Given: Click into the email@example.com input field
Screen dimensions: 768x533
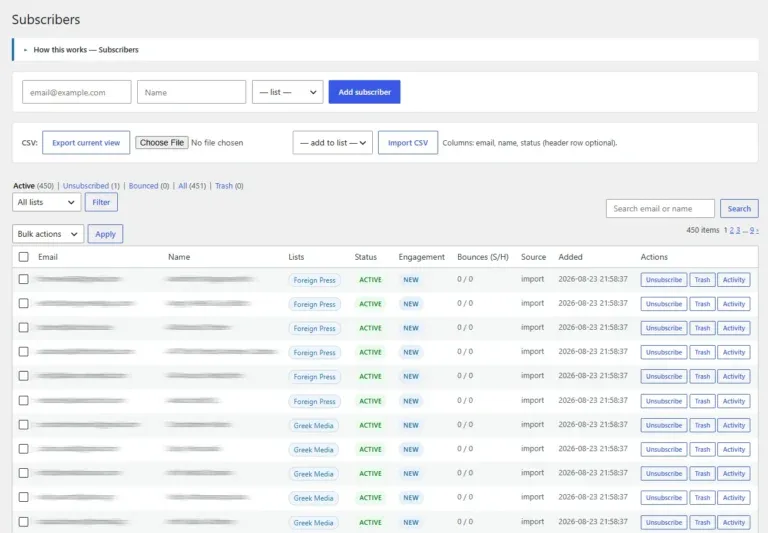Looking at the screenshot, I should point(77,92).
